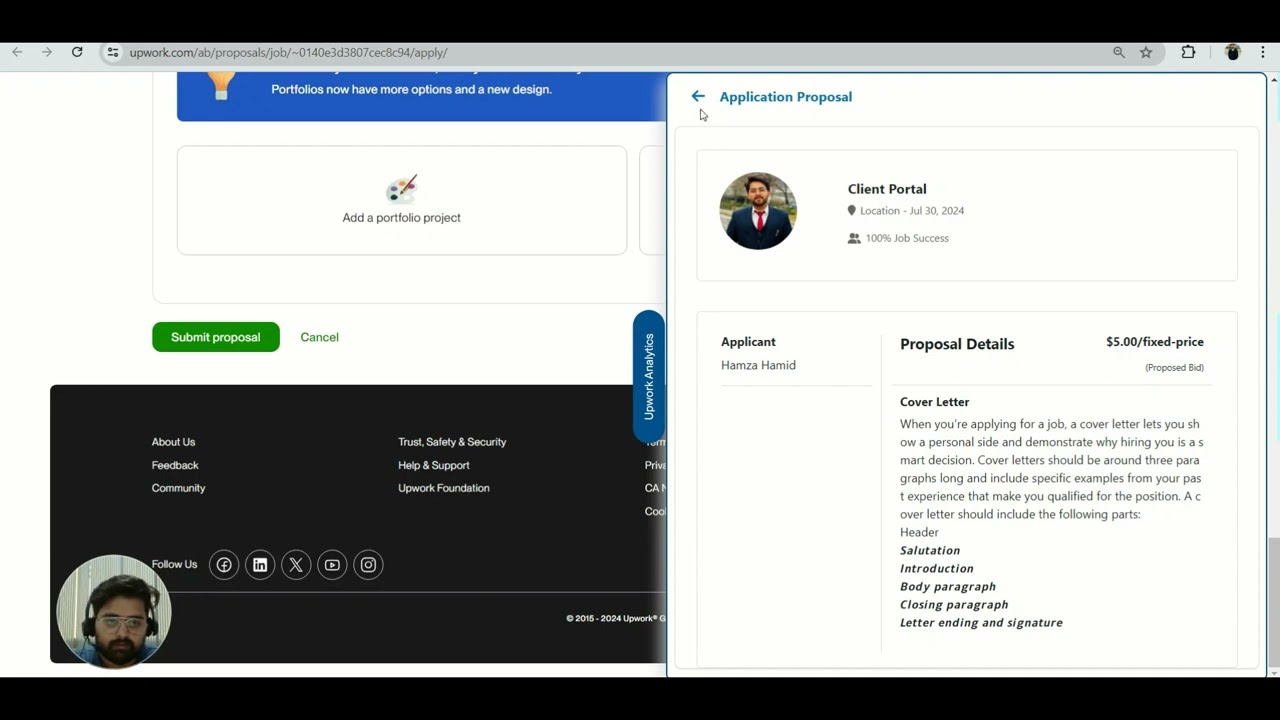Click the Proposal Details heading

point(957,344)
